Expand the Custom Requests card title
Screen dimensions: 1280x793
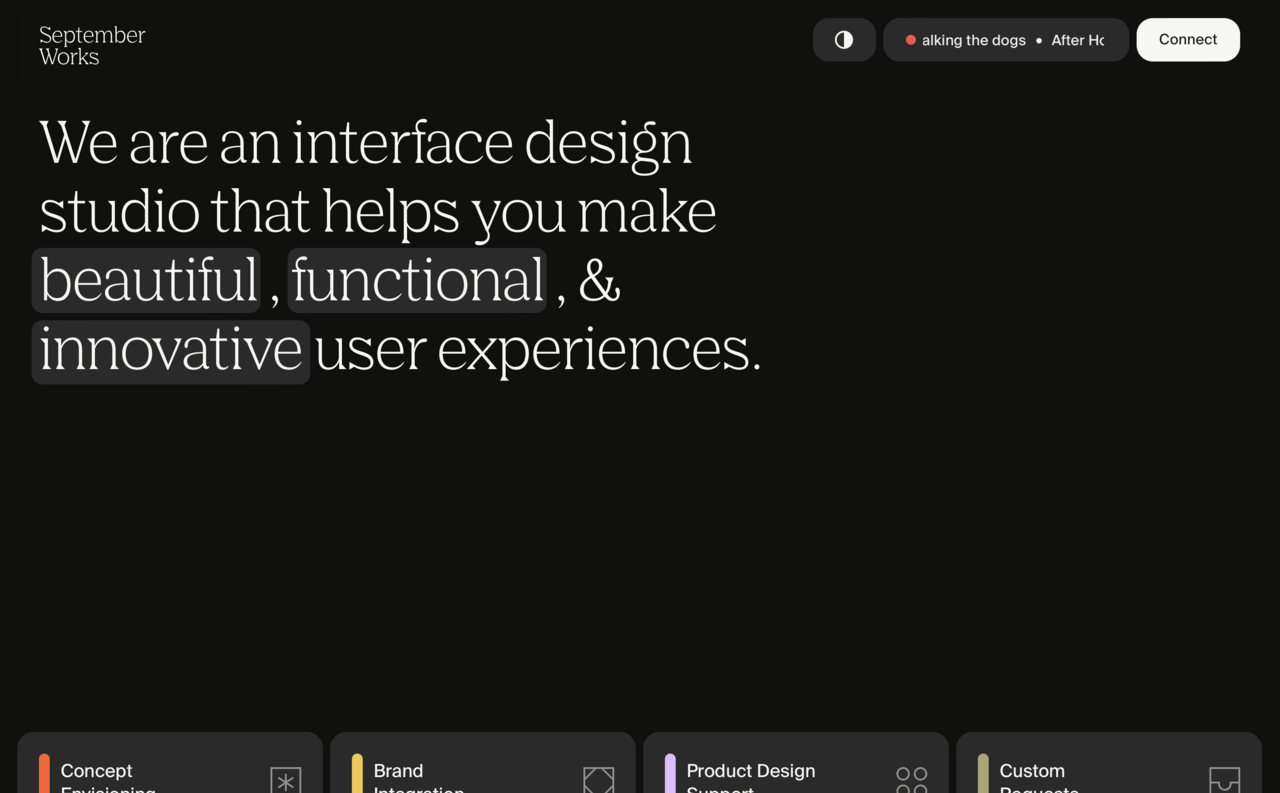1032,771
